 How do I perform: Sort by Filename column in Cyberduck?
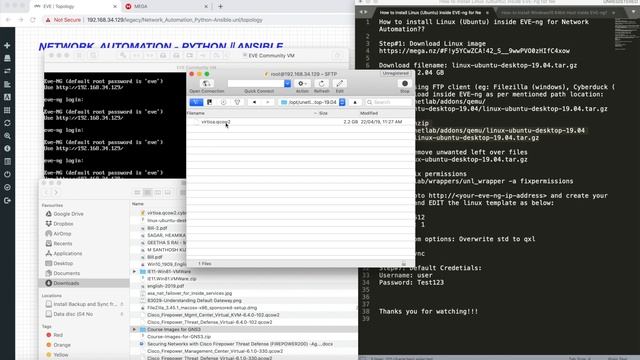pyautogui.click(x=196, y=113)
